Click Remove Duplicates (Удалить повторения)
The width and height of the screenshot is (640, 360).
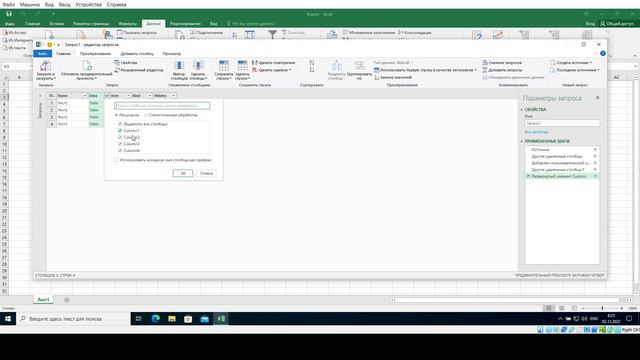coord(273,62)
